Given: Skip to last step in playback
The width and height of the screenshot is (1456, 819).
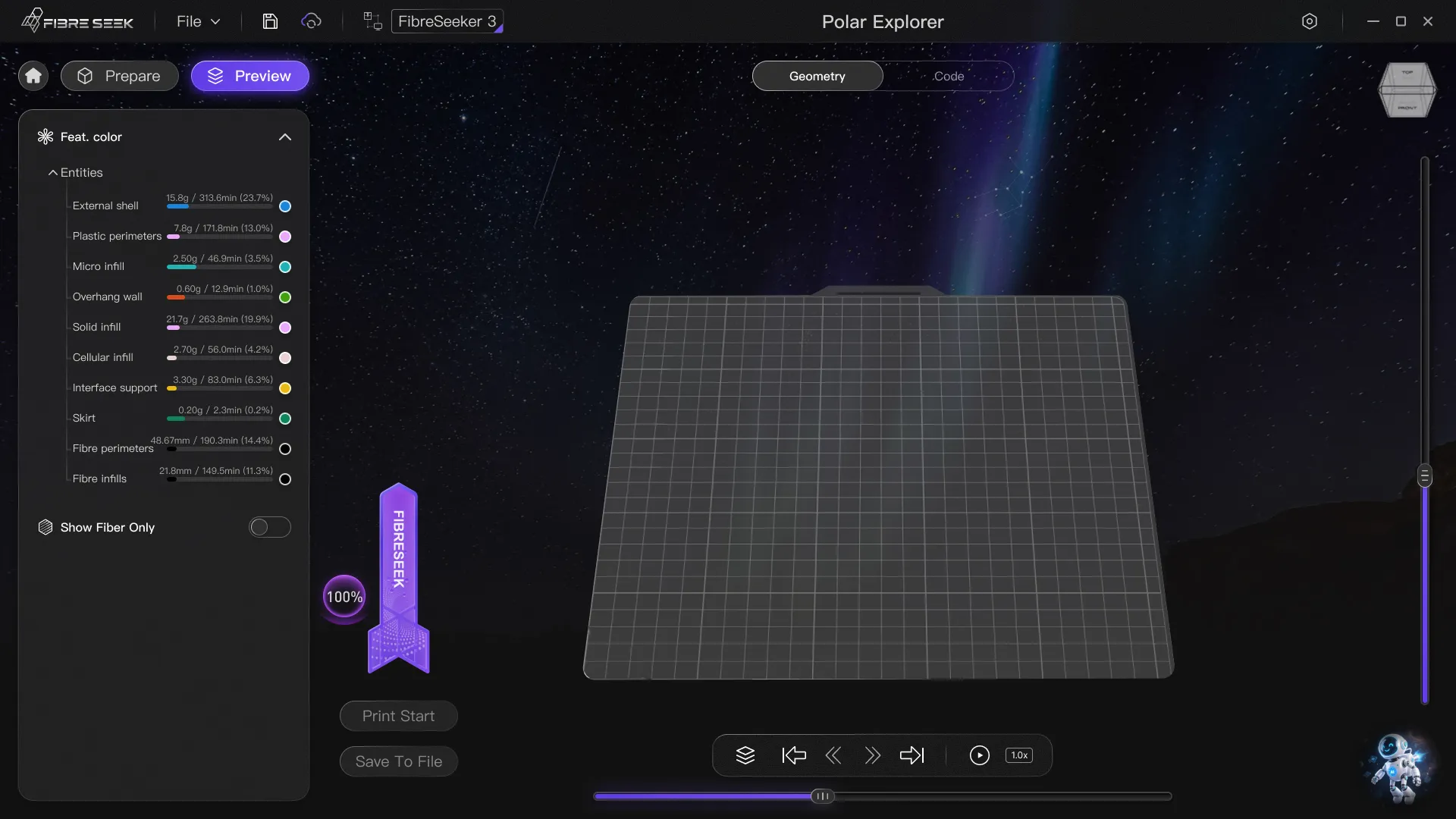Looking at the screenshot, I should [912, 755].
